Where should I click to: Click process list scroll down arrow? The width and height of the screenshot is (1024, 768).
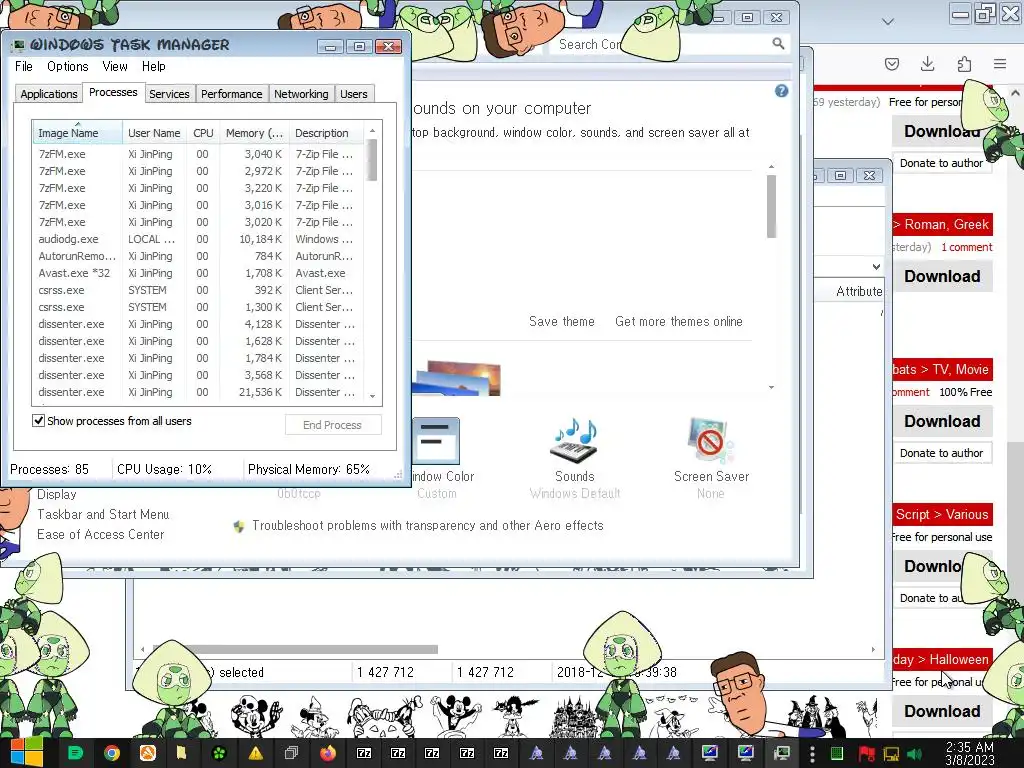click(372, 396)
